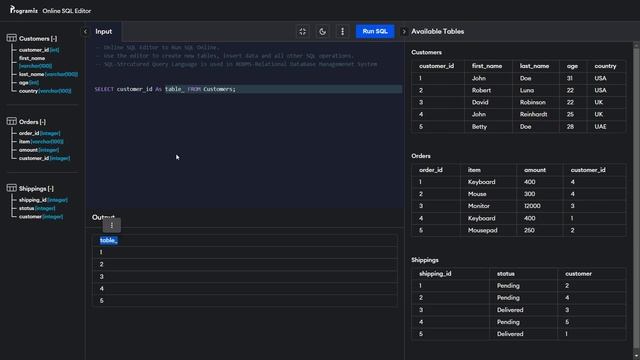Collapse the Customers table tree
The image size is (640, 360).
(x=54, y=39)
